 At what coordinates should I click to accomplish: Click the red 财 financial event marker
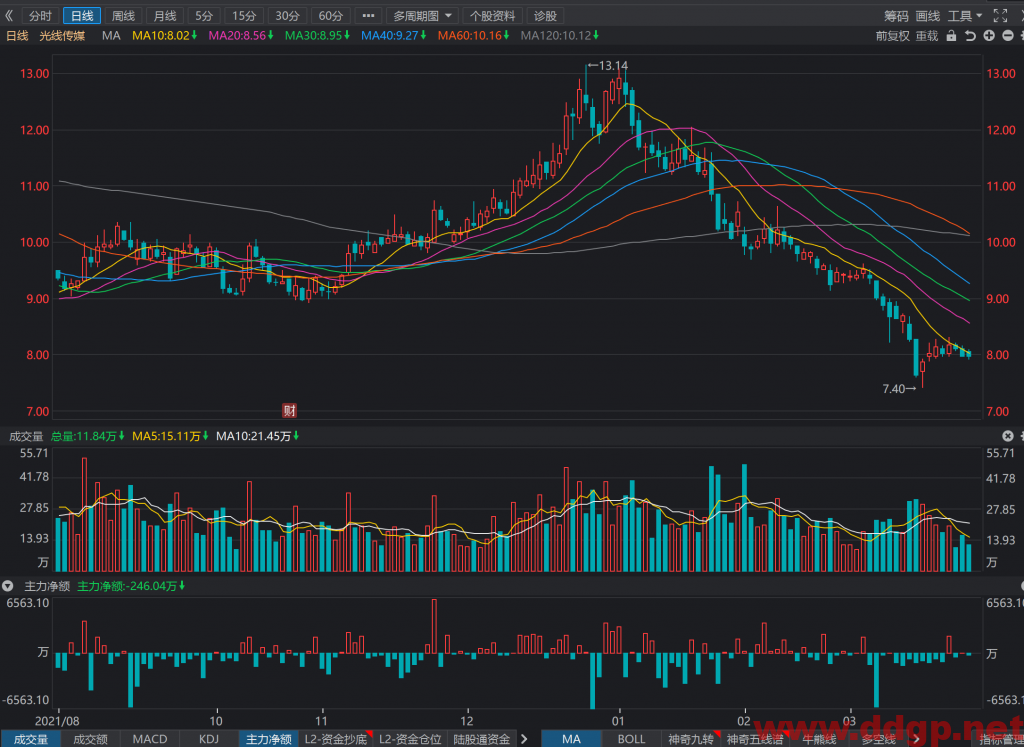[x=289, y=410]
